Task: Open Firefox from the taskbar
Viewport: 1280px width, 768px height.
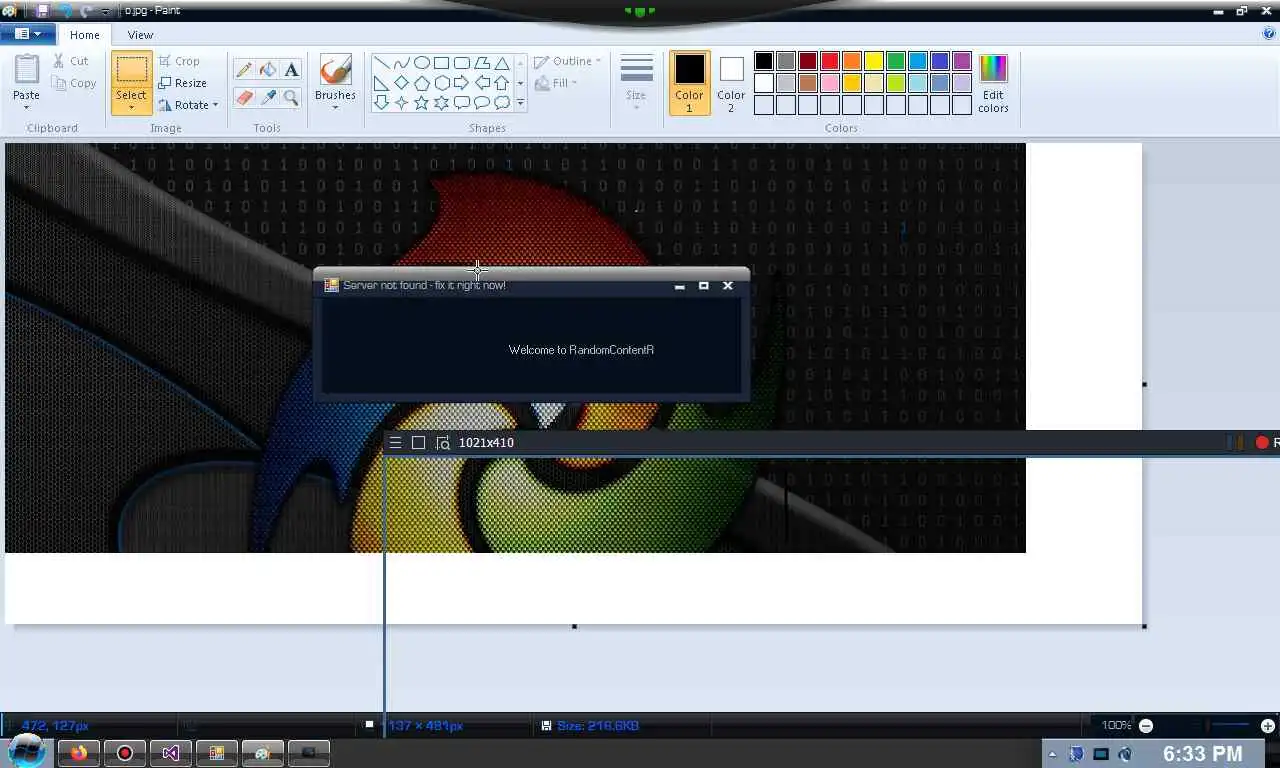Action: (79, 753)
